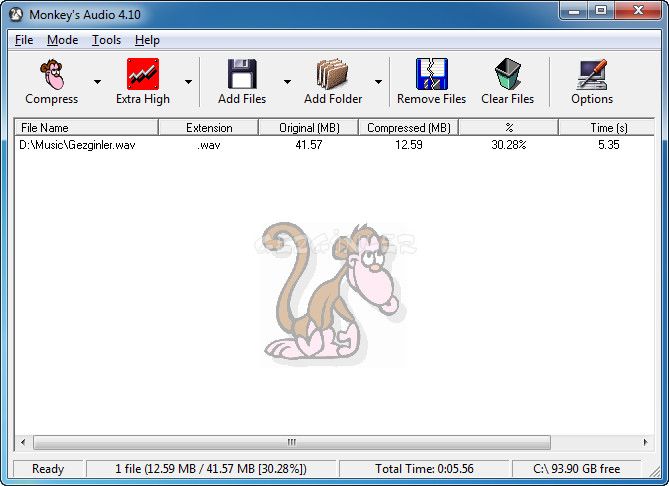Image resolution: width=669 pixels, height=486 pixels.
Task: Click the 30.28% ratio cell
Action: coord(509,145)
